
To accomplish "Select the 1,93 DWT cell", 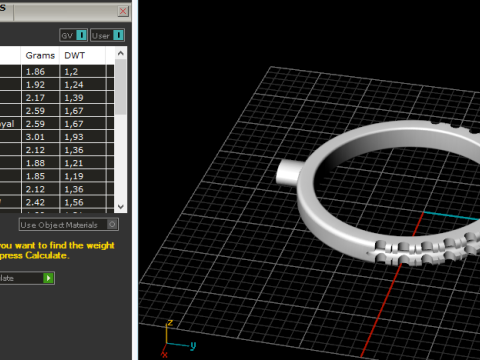I will coord(83,137).
